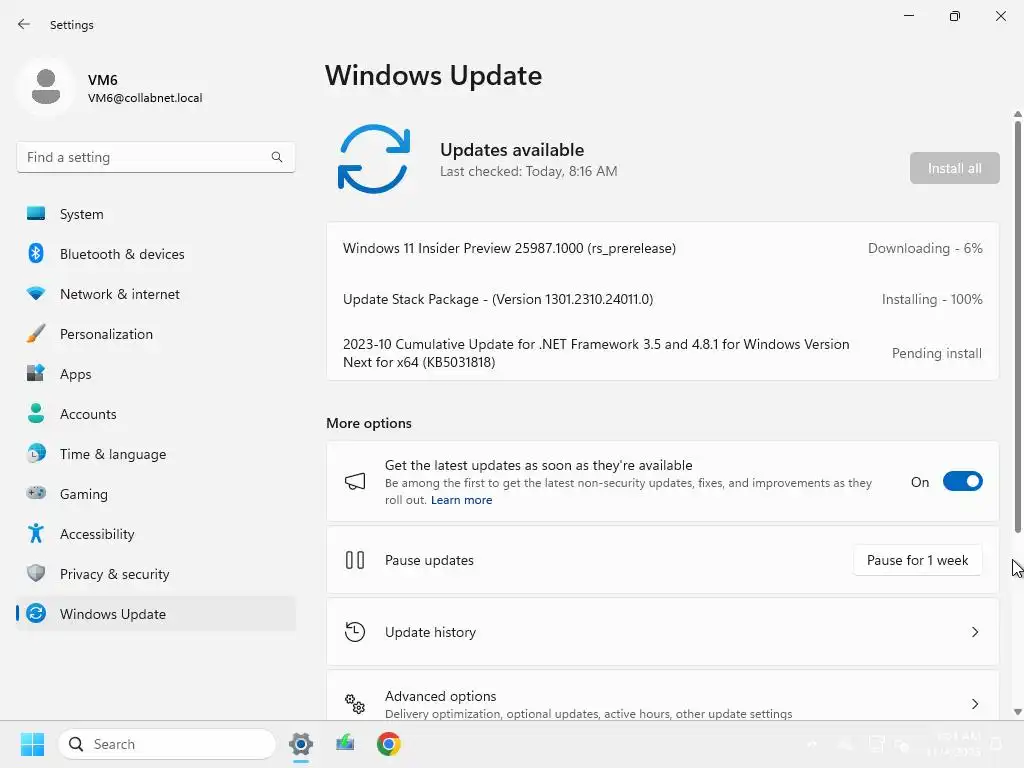Open Advanced options row title
Screen dimensions: 1024x768
click(x=440, y=696)
